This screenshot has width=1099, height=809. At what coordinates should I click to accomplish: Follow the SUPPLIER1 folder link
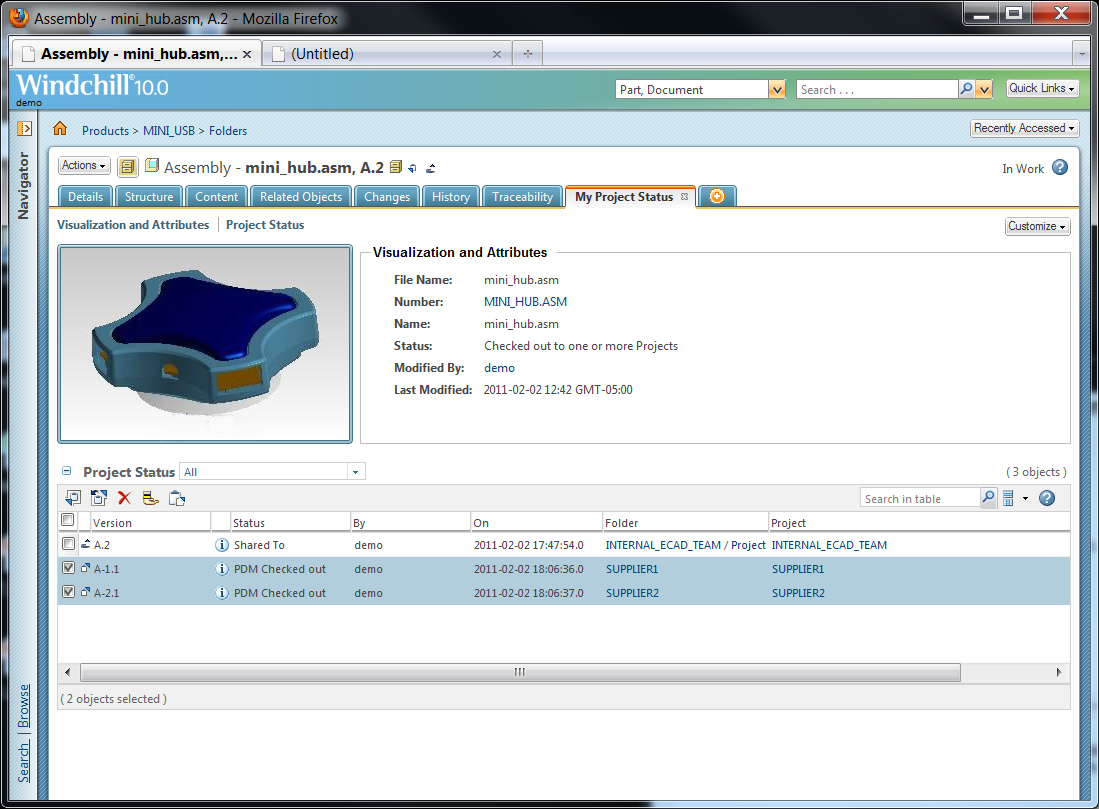(x=631, y=567)
